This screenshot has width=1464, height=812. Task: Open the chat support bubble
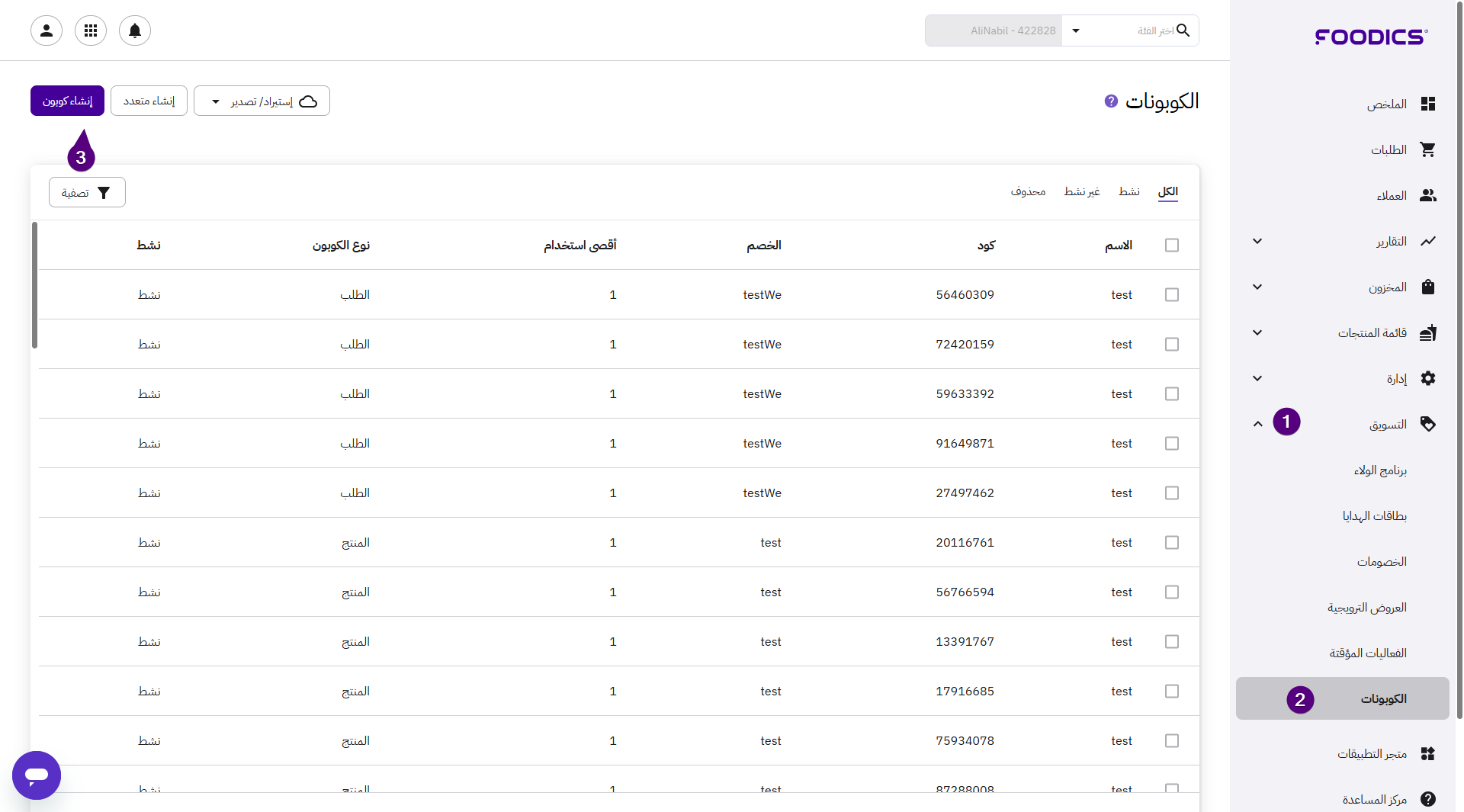click(37, 775)
